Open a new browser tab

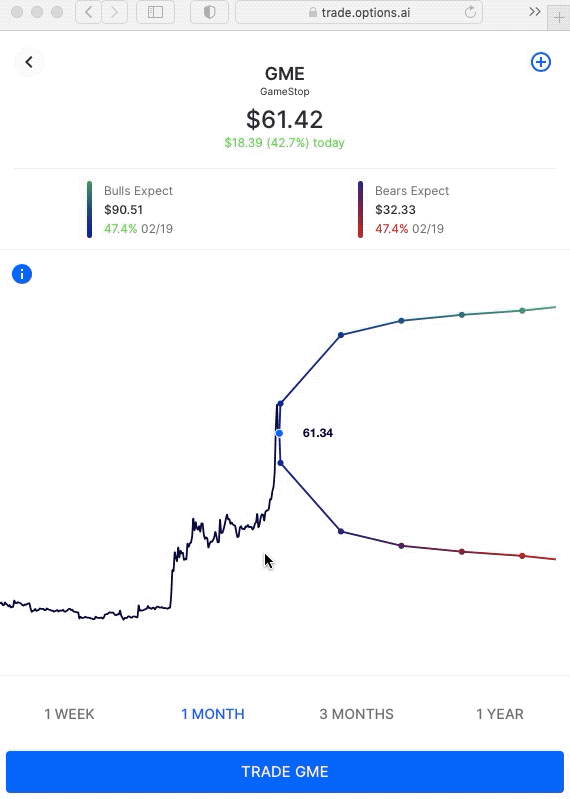pyautogui.click(x=559, y=17)
